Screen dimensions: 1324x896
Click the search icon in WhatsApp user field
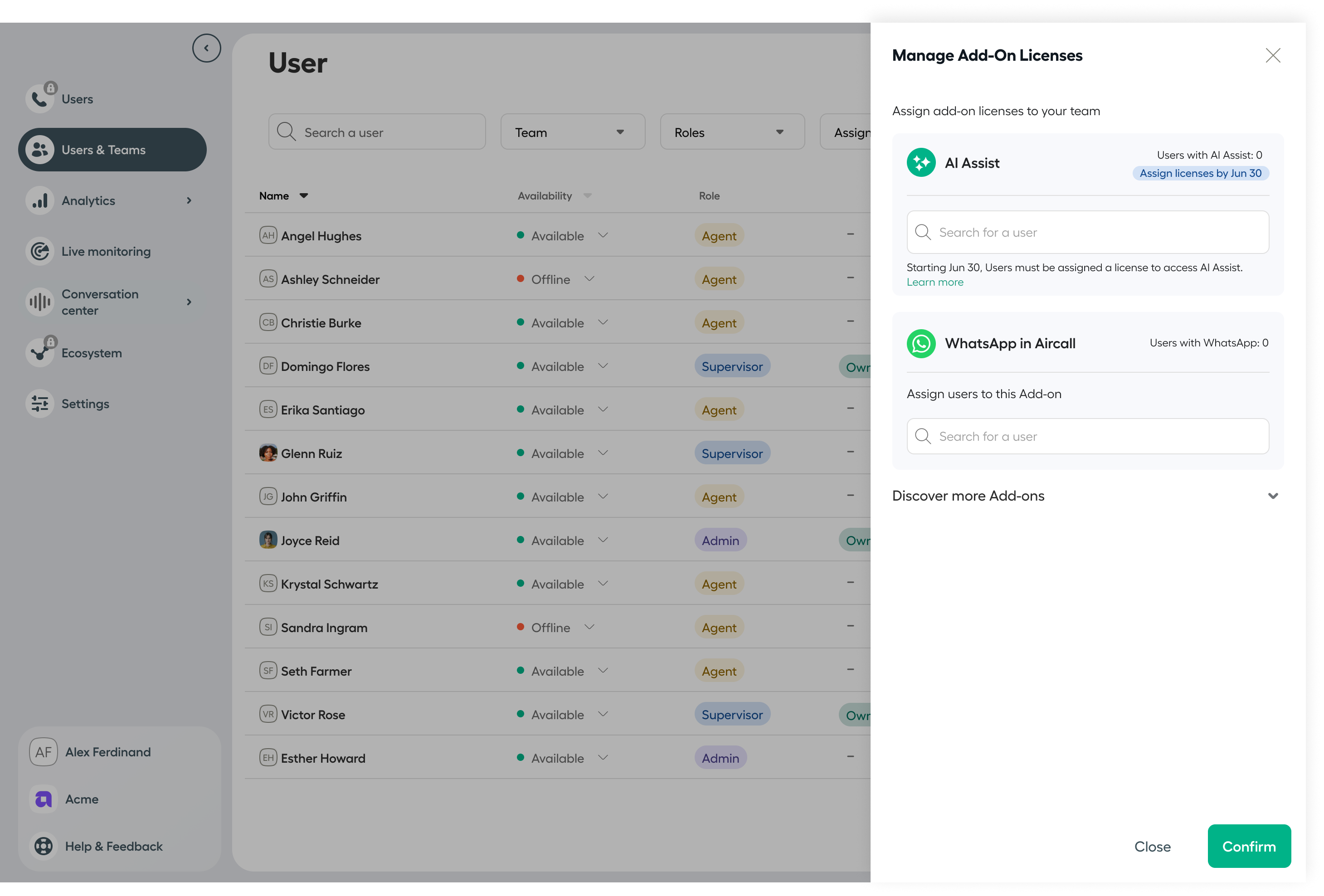point(923,436)
